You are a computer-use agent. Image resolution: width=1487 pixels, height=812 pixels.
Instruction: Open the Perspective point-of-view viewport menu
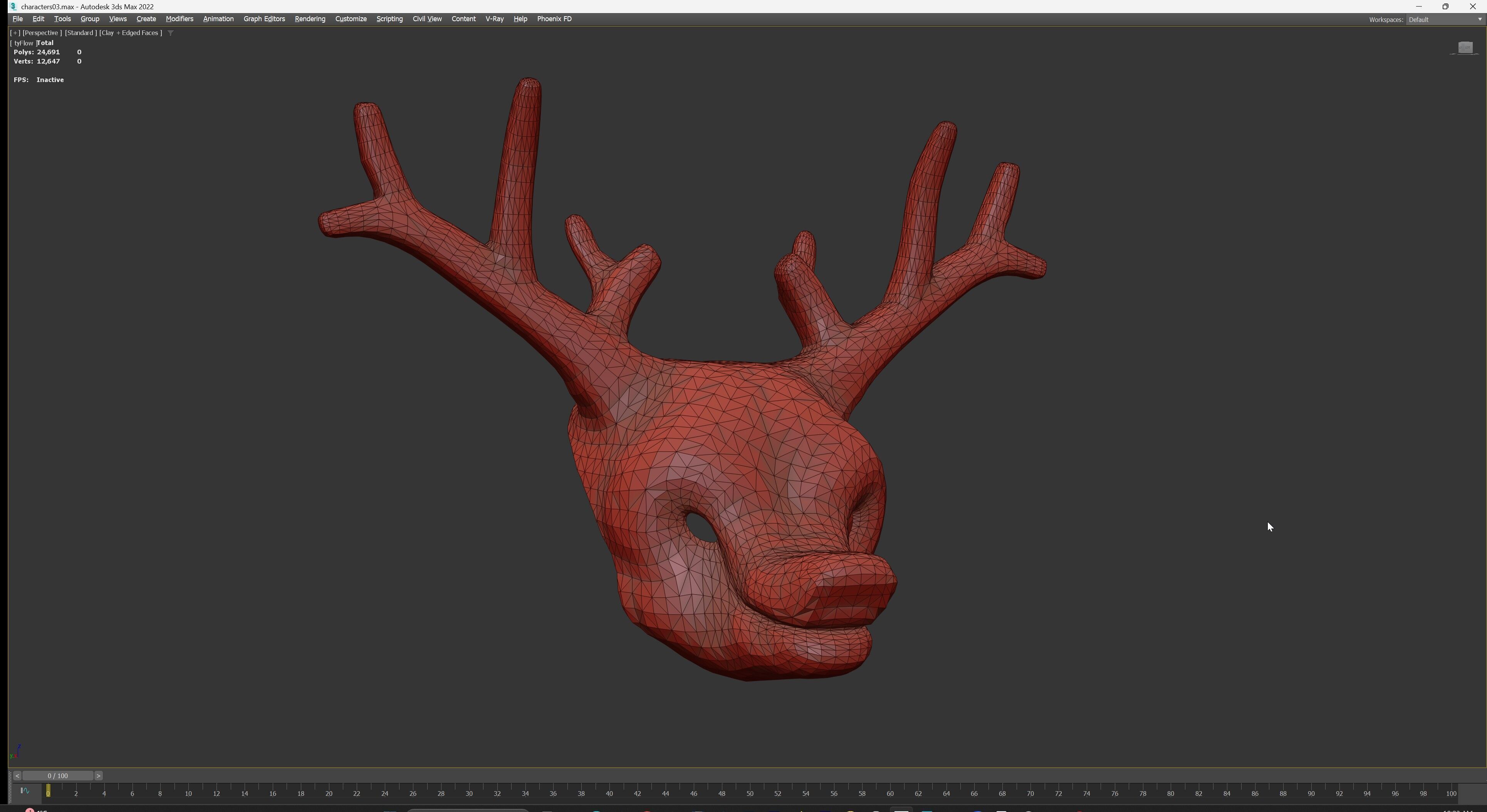pos(42,33)
